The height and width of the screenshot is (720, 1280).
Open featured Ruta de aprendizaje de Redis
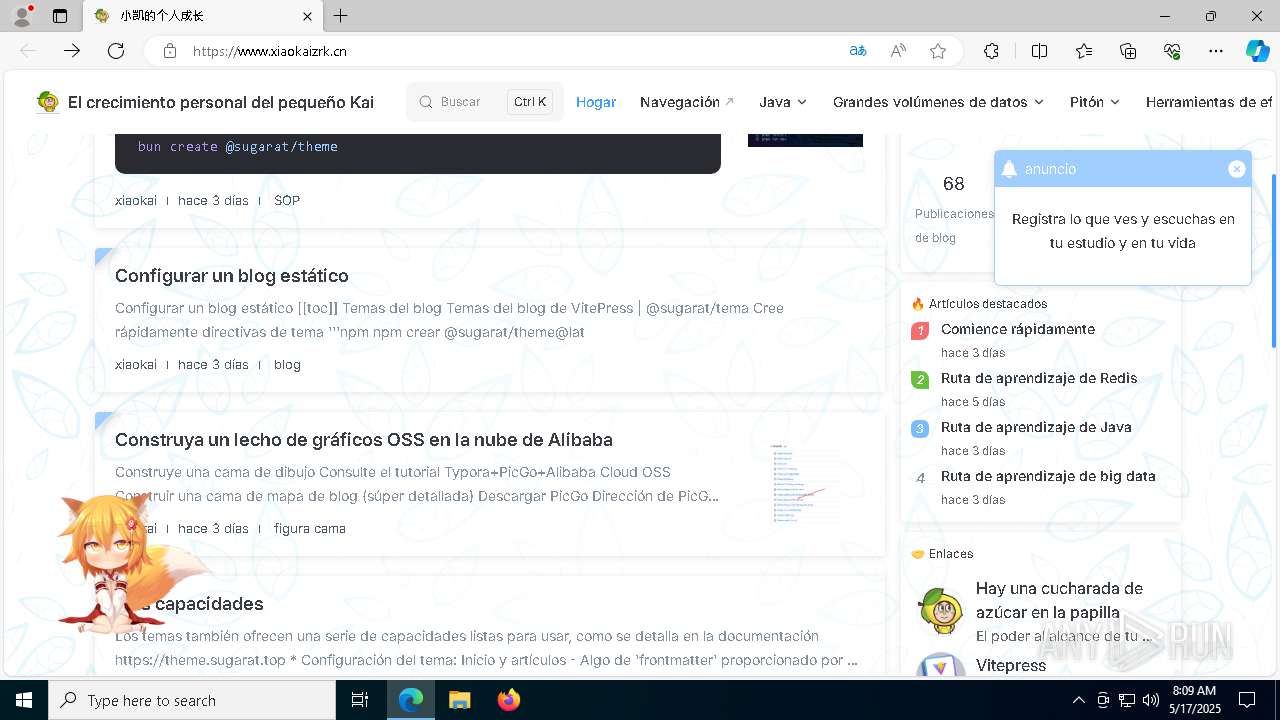point(1039,378)
